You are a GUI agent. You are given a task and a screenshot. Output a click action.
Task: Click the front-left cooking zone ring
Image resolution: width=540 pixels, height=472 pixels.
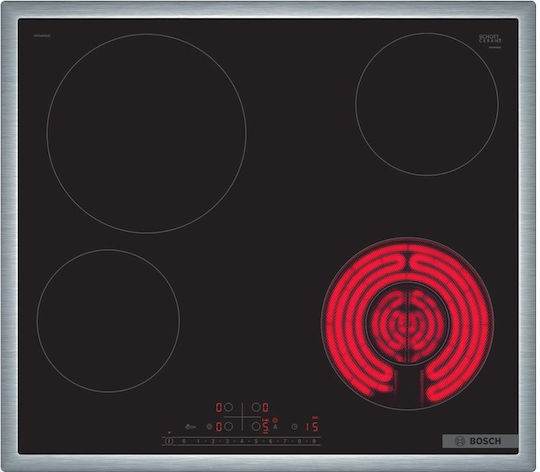pyautogui.click(x=108, y=321)
